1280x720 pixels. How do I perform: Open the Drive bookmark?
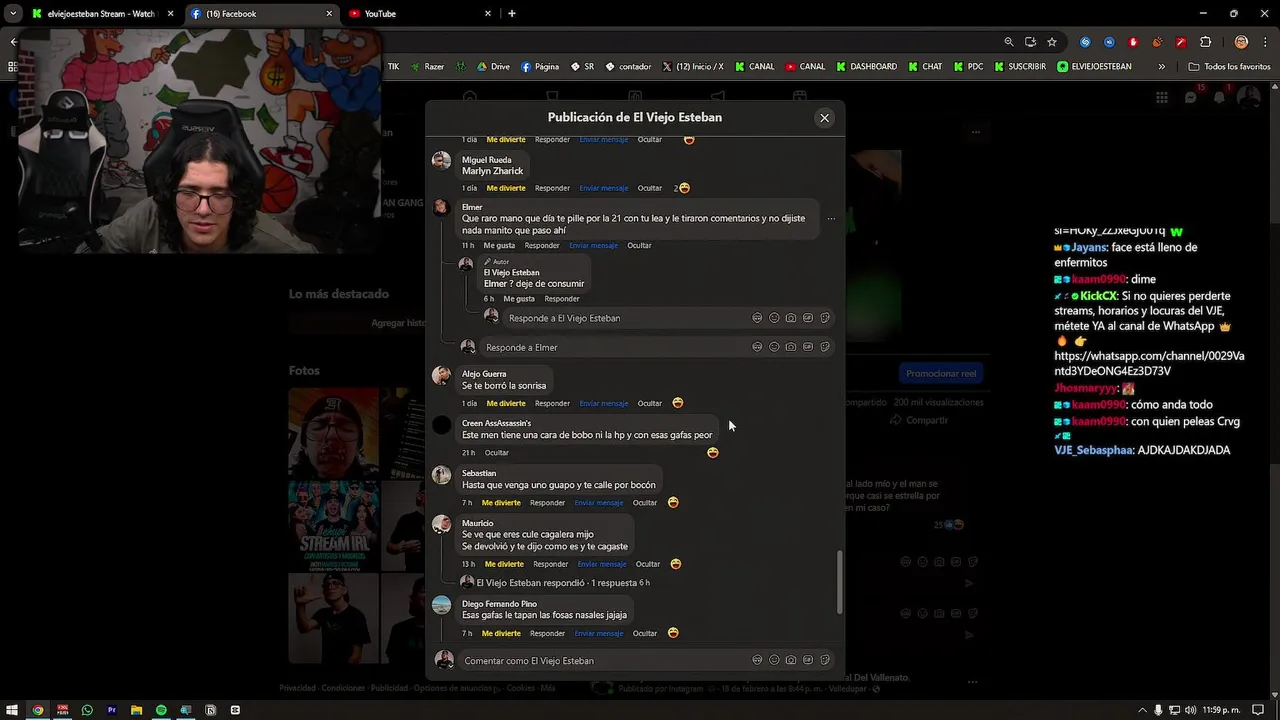coord(493,67)
